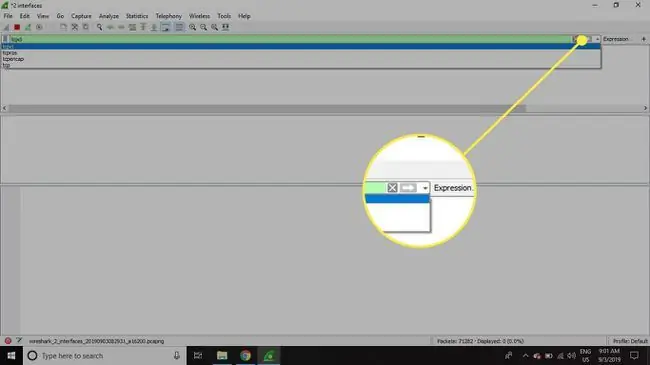Expand the display filter history dropdown arrow
This screenshot has width=650, height=365.
point(597,39)
